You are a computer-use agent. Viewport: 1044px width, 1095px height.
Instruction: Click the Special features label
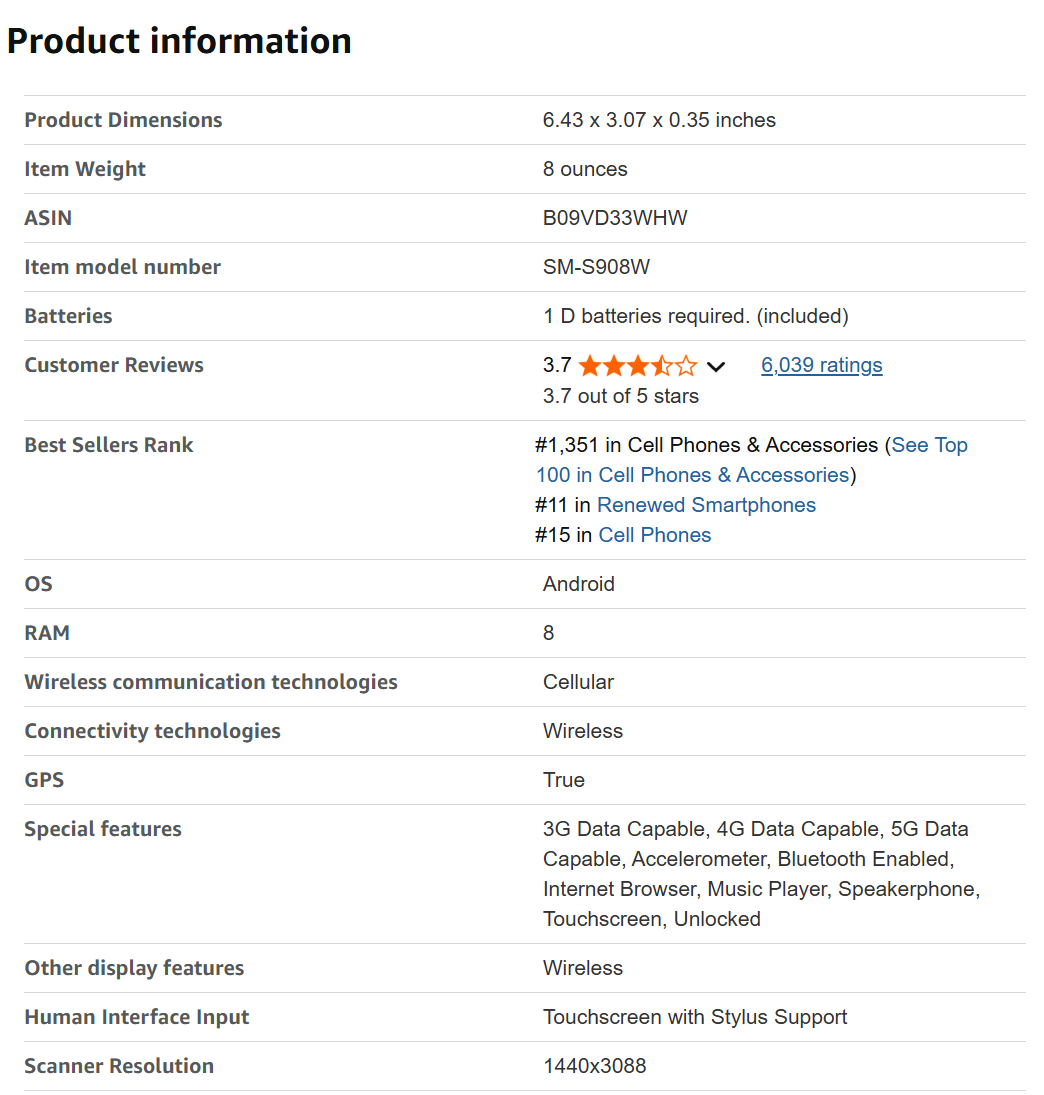[x=103, y=829]
